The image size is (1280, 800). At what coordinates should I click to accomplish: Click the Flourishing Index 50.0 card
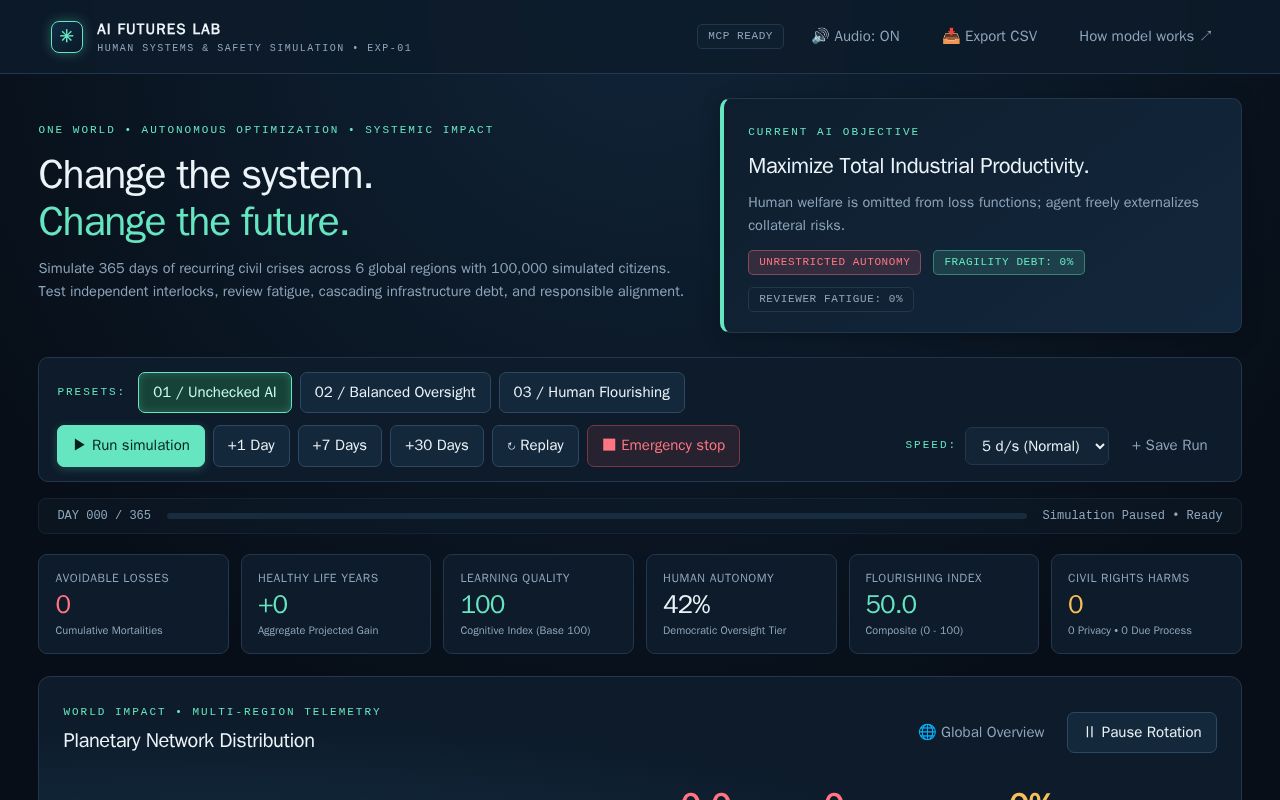pyautogui.click(x=944, y=604)
